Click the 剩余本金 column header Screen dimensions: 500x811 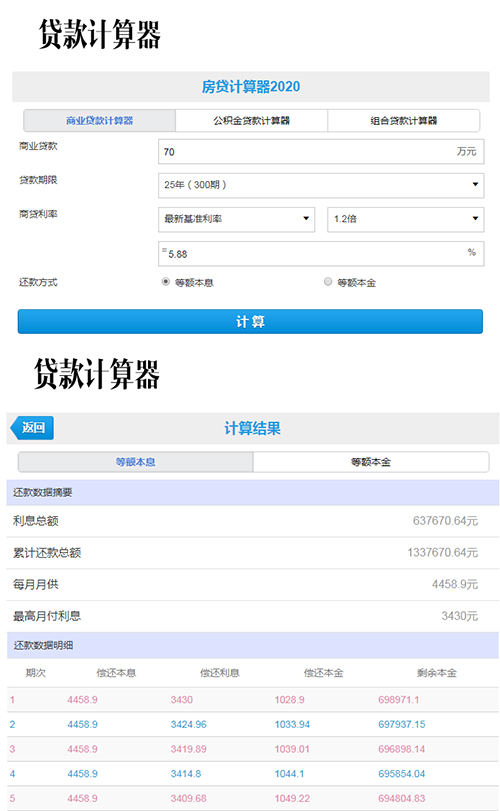pyautogui.click(x=437, y=673)
